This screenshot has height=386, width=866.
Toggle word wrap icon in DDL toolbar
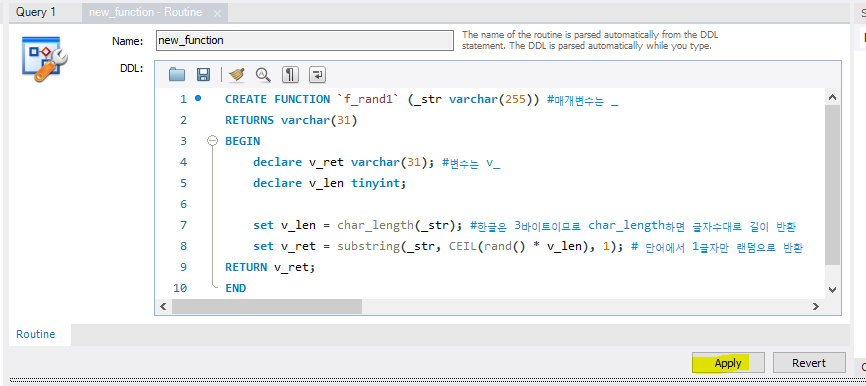tap(317, 75)
